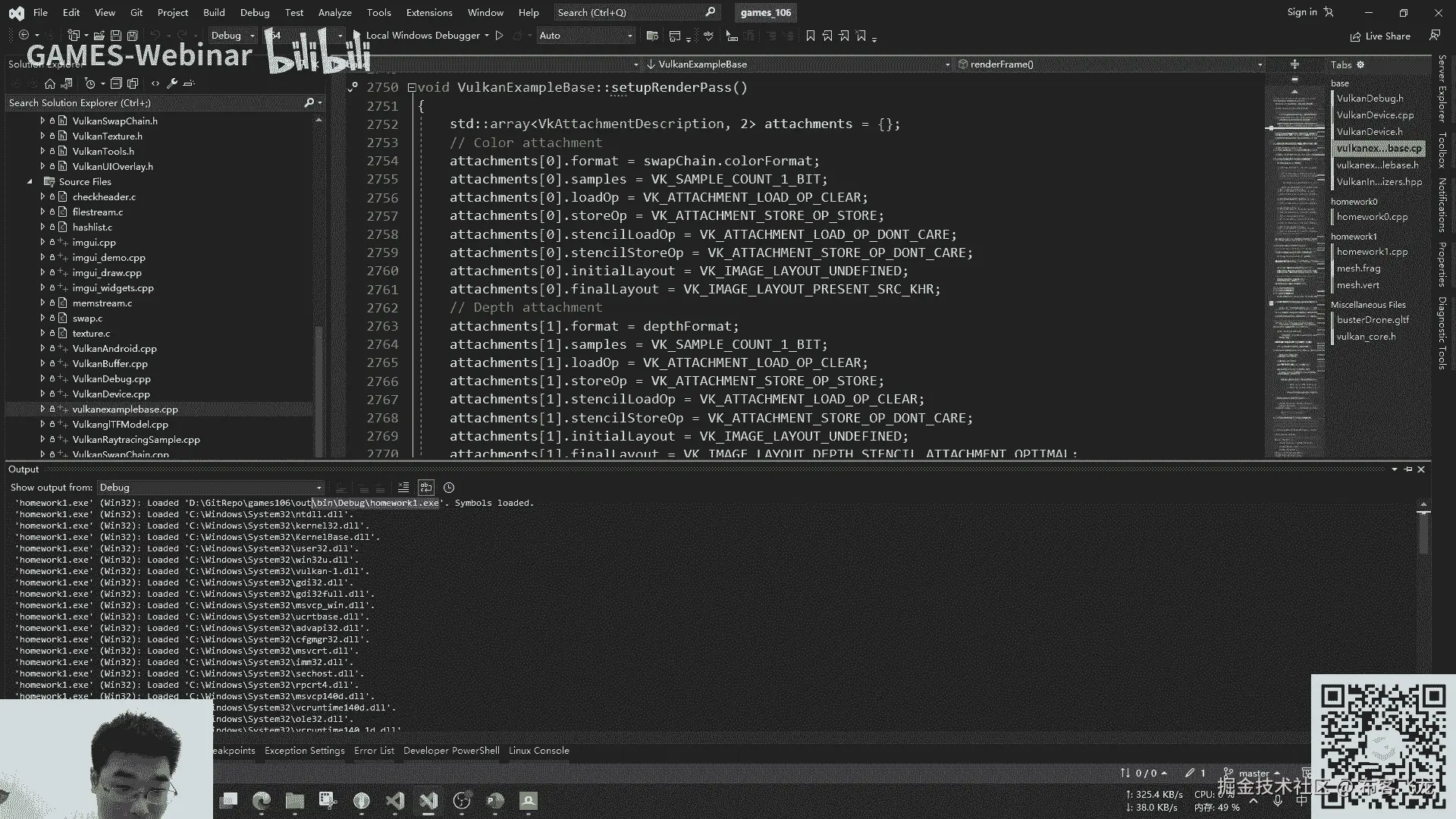Toggle word wrap in Output panel
This screenshot has height=819, width=1456.
(426, 488)
